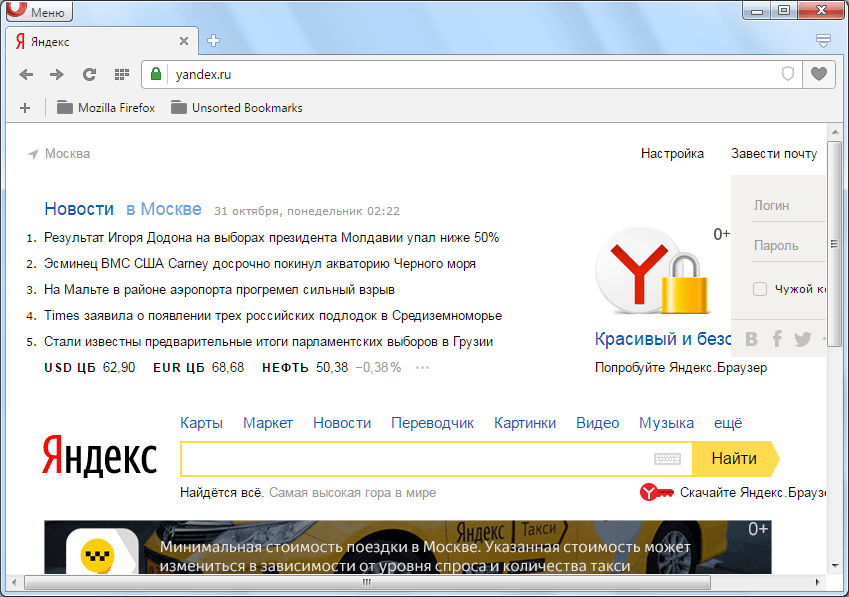
Task: Open the Видео service
Action: tap(598, 423)
